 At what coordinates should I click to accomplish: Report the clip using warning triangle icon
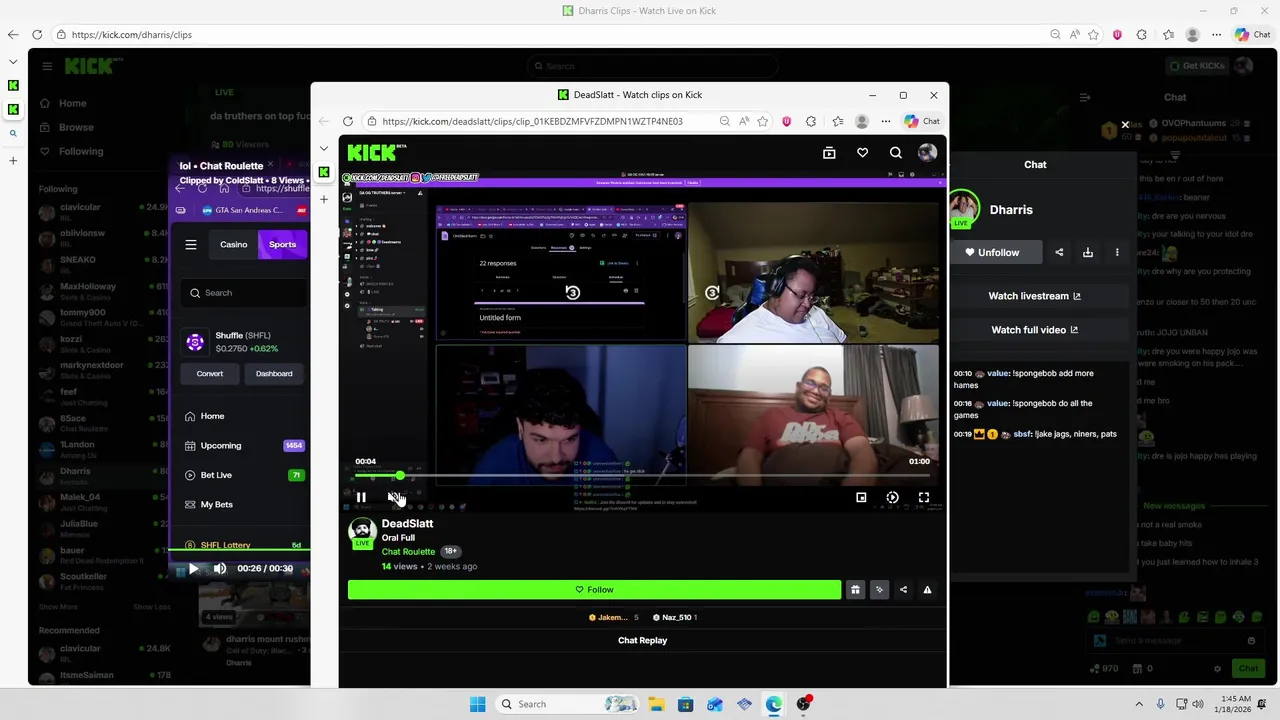click(927, 590)
